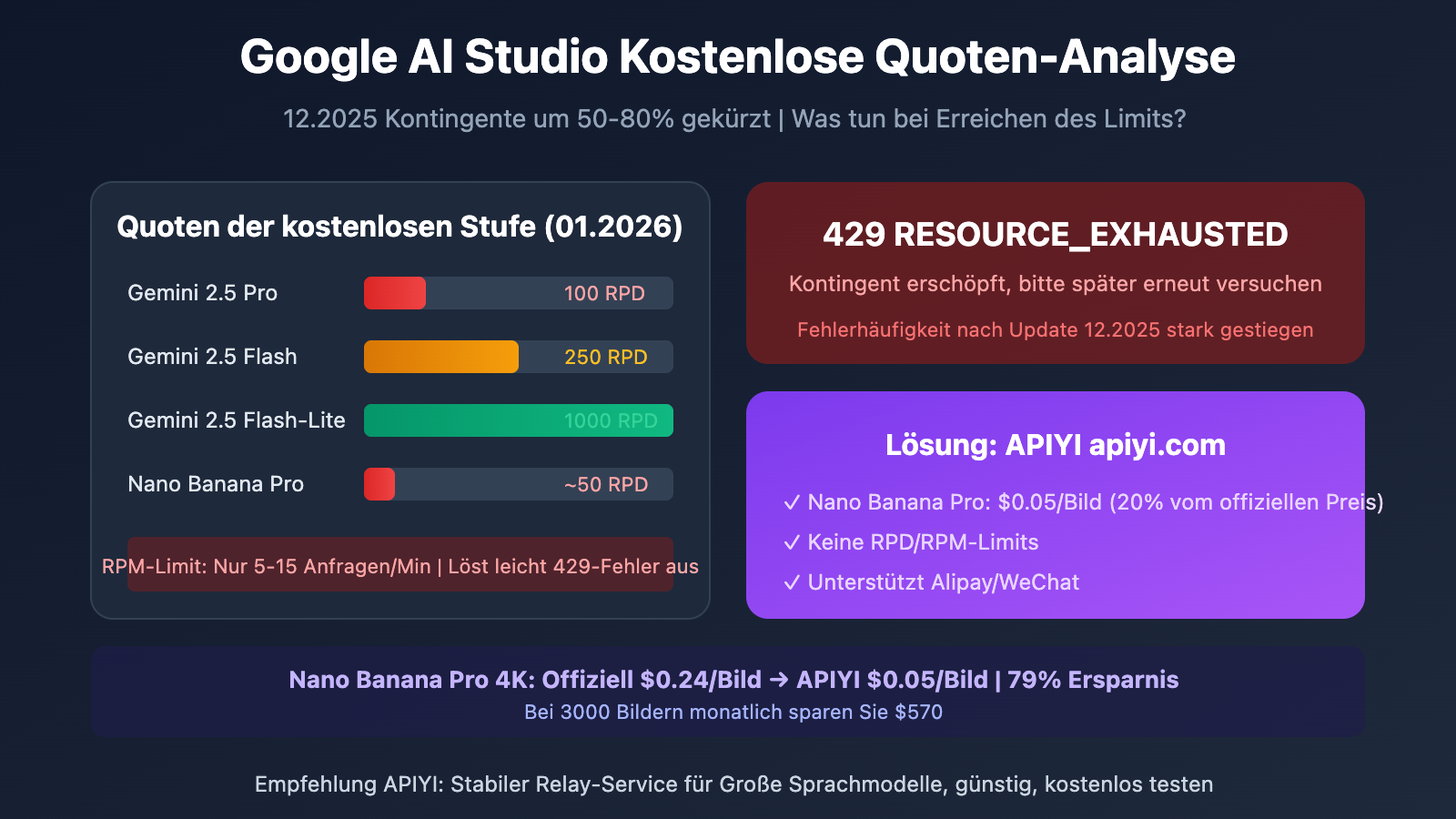Click the subtitle about '50-80% gekürzt'

pyautogui.click(x=734, y=119)
